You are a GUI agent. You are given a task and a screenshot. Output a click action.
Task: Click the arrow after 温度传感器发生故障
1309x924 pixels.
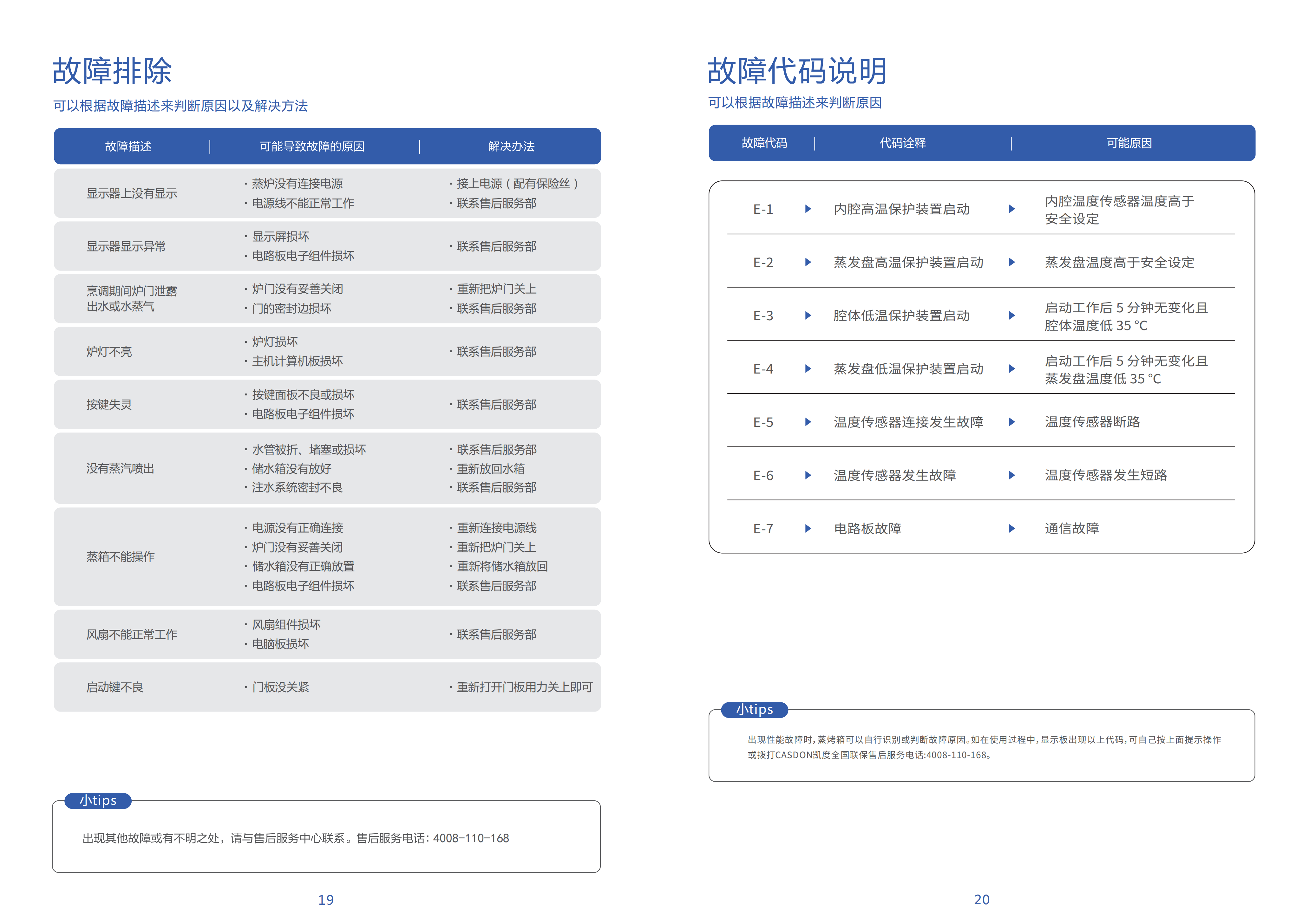pos(1011,475)
